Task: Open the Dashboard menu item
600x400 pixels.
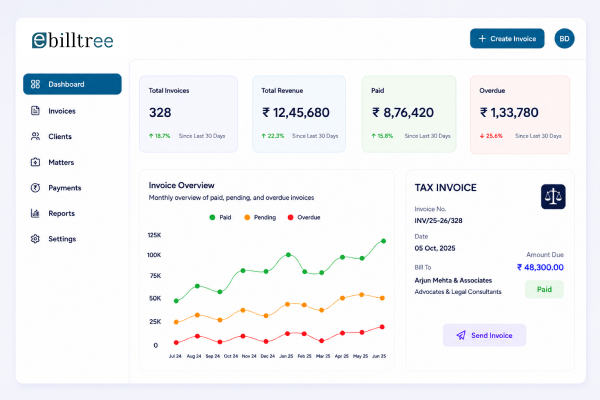Action: (72, 84)
